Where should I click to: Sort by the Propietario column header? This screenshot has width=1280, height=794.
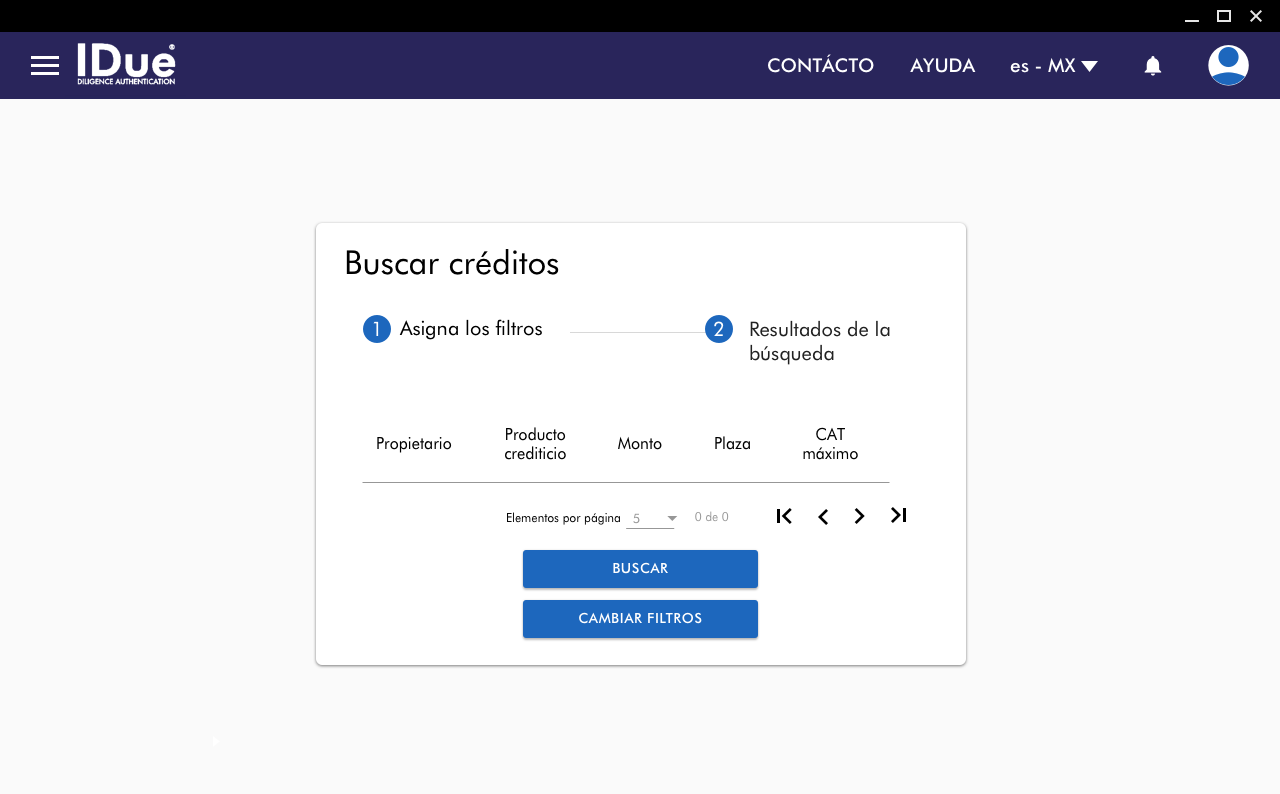(413, 444)
